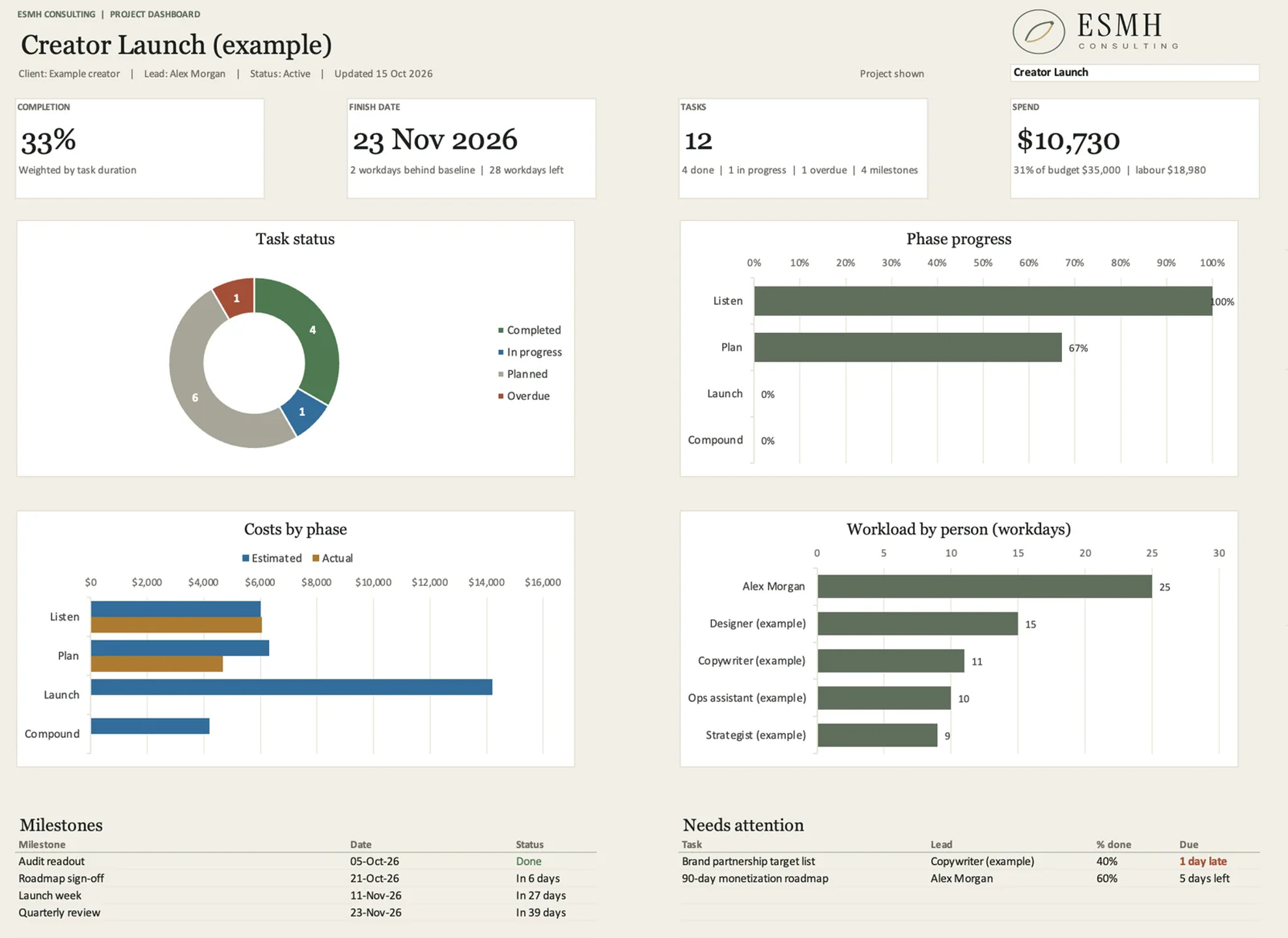Select the blue In progress donut segment
1288x938 pixels.
[x=303, y=412]
